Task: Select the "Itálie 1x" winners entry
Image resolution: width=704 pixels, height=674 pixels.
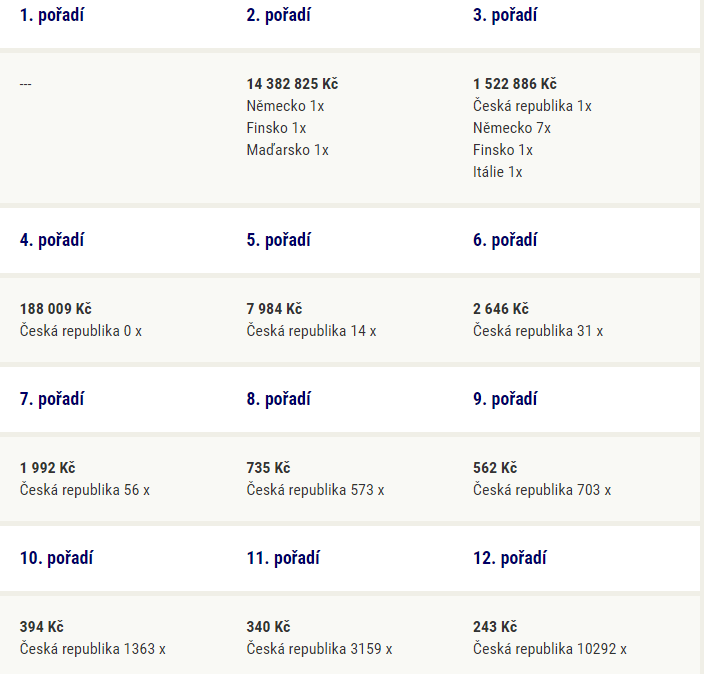Action: tap(497, 172)
